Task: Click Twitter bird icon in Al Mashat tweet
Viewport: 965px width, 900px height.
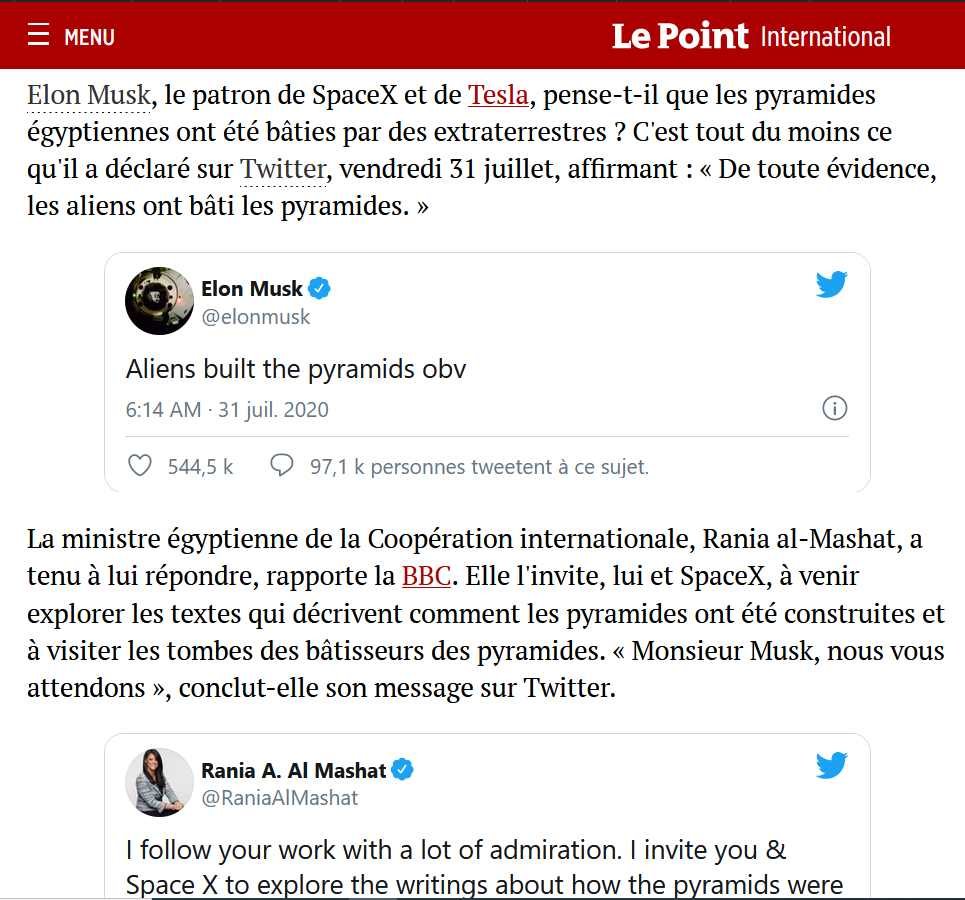Action: 831,766
